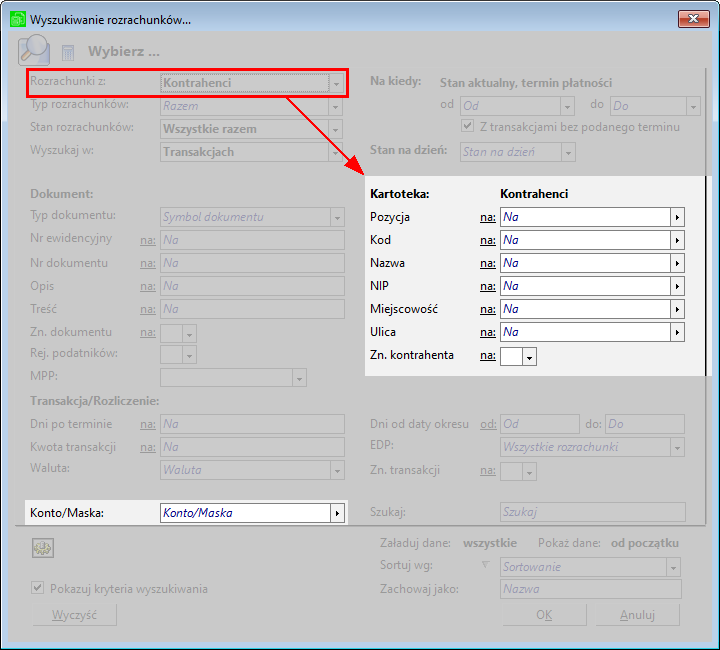Image resolution: width=720 pixels, height=650 pixels.
Task: Click 'od:' link next to Dni od daty okresu
Action: (x=488, y=424)
